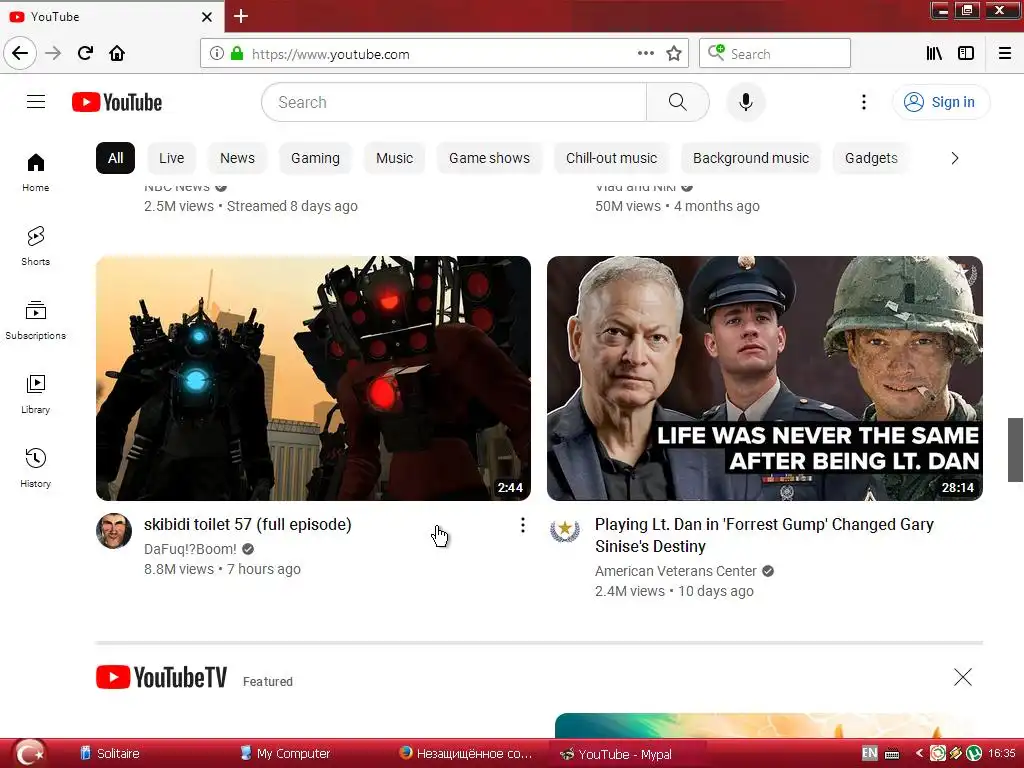Click the page vertical scrollbar thumb
1024x768 pixels.
tap(1016, 449)
